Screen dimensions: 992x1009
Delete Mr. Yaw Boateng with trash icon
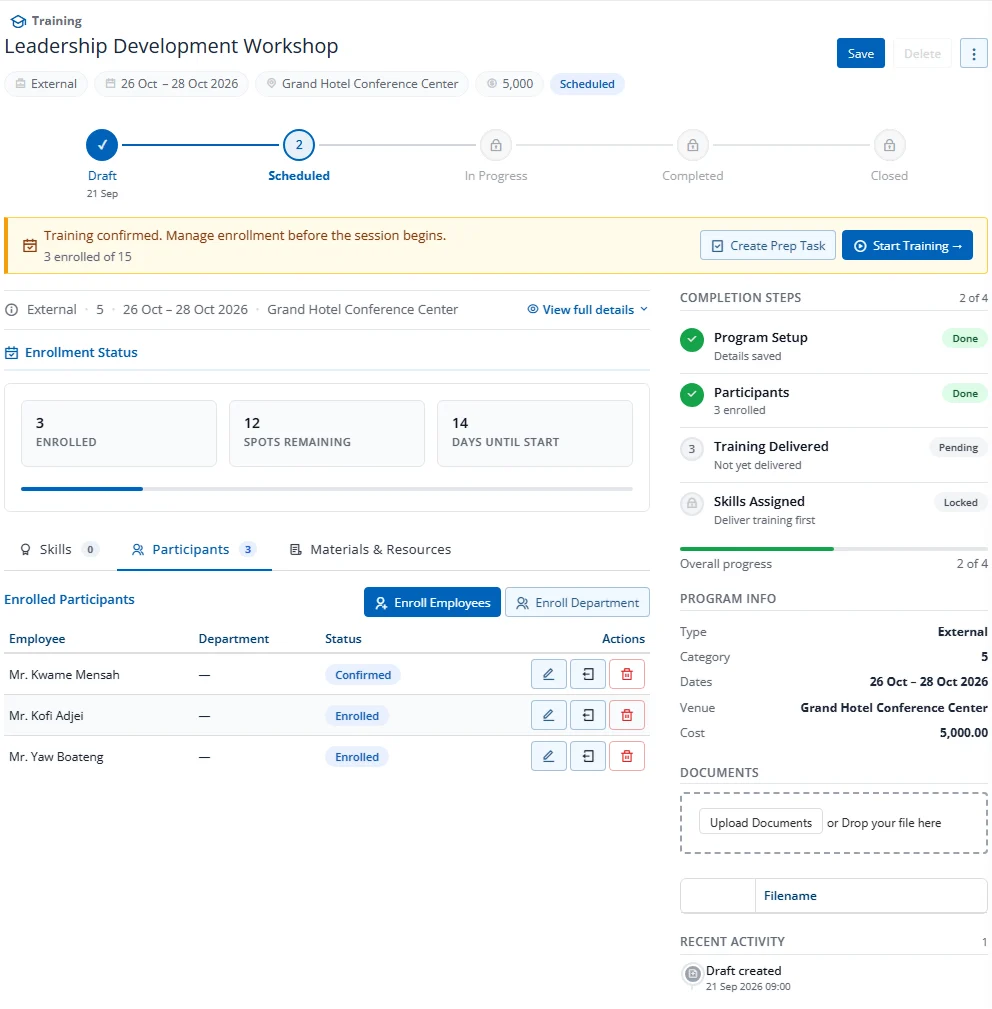(x=627, y=756)
